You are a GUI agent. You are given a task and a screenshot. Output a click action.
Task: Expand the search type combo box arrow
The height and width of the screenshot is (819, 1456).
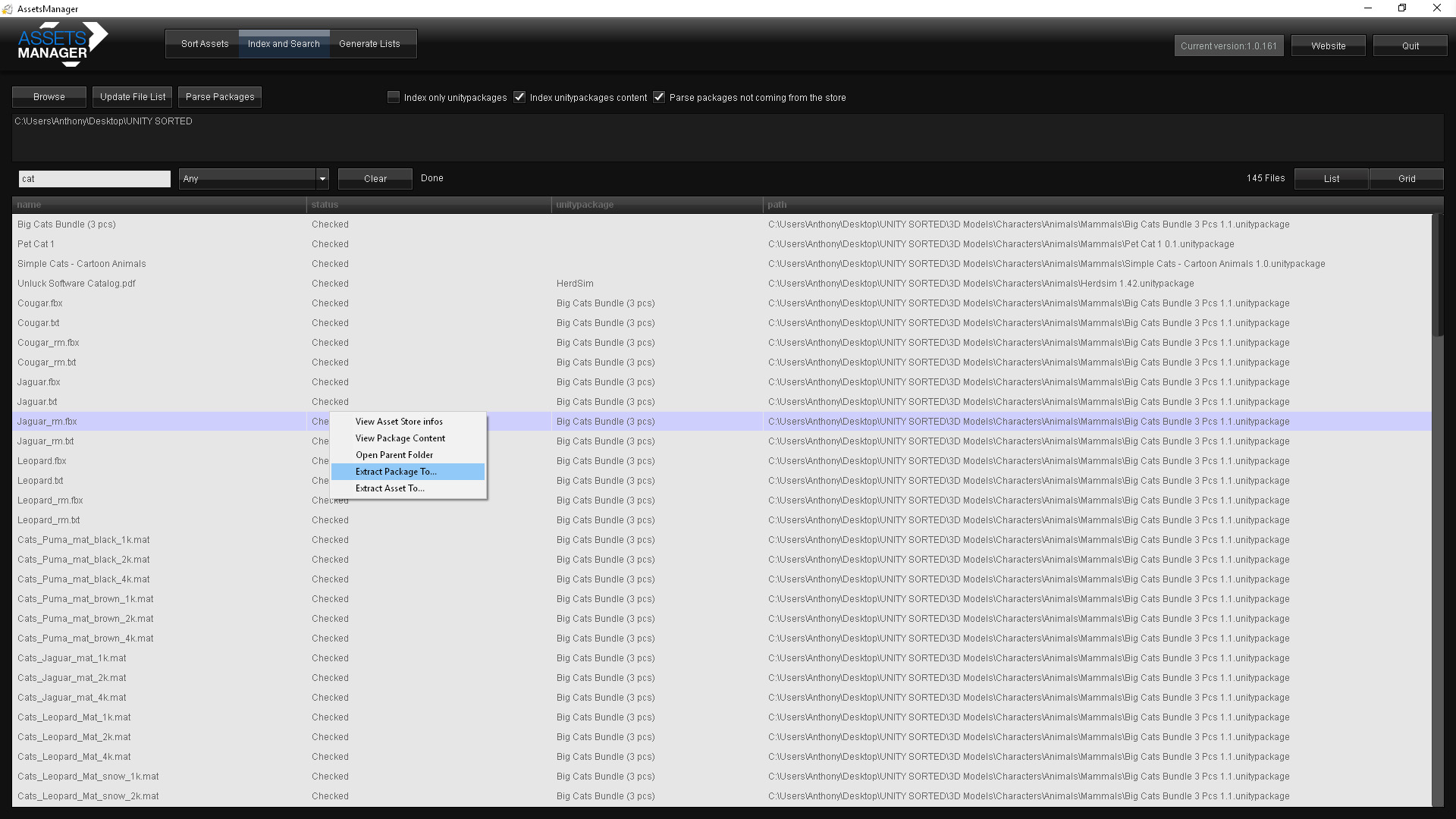point(322,179)
